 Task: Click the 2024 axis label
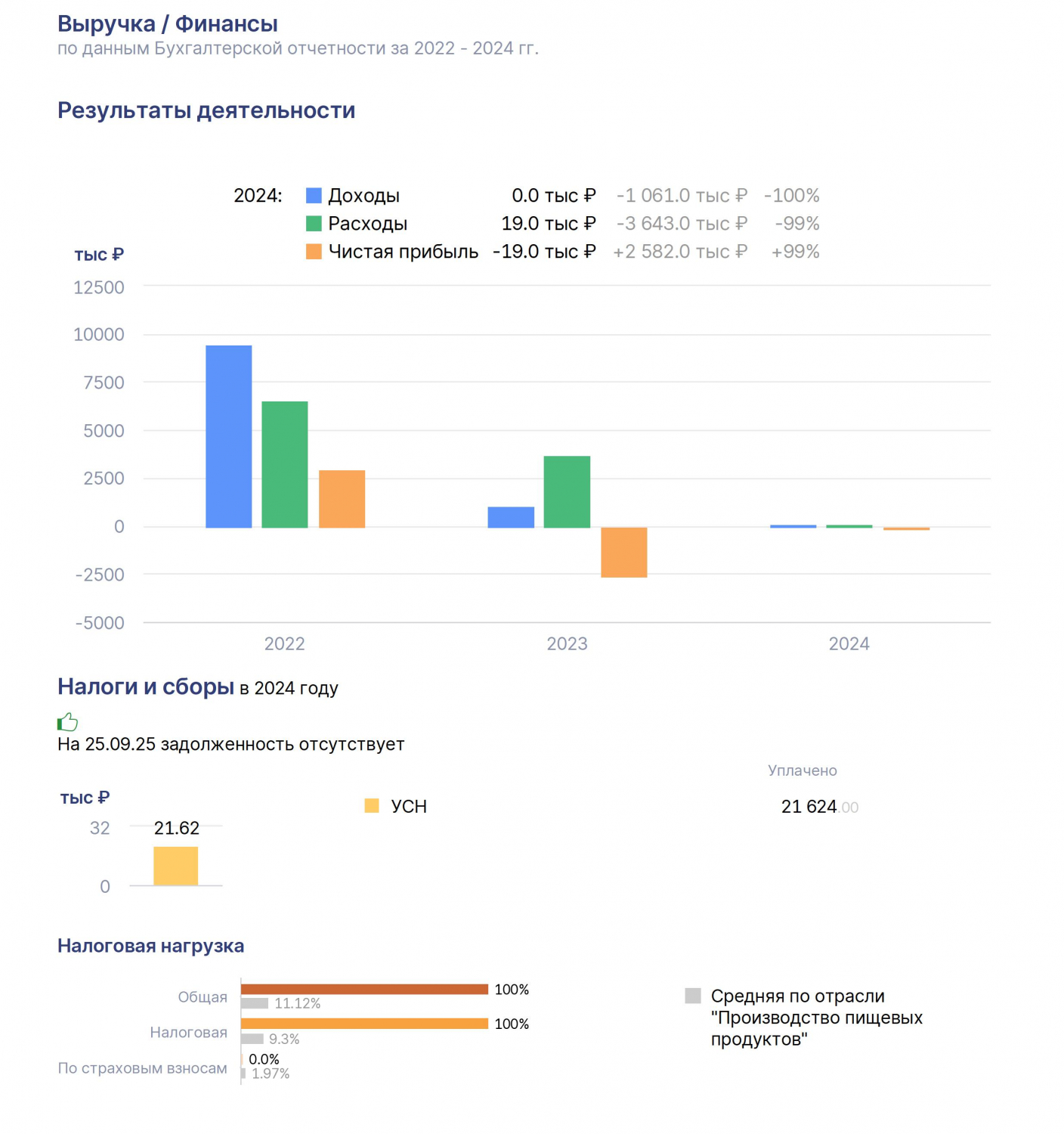(849, 644)
